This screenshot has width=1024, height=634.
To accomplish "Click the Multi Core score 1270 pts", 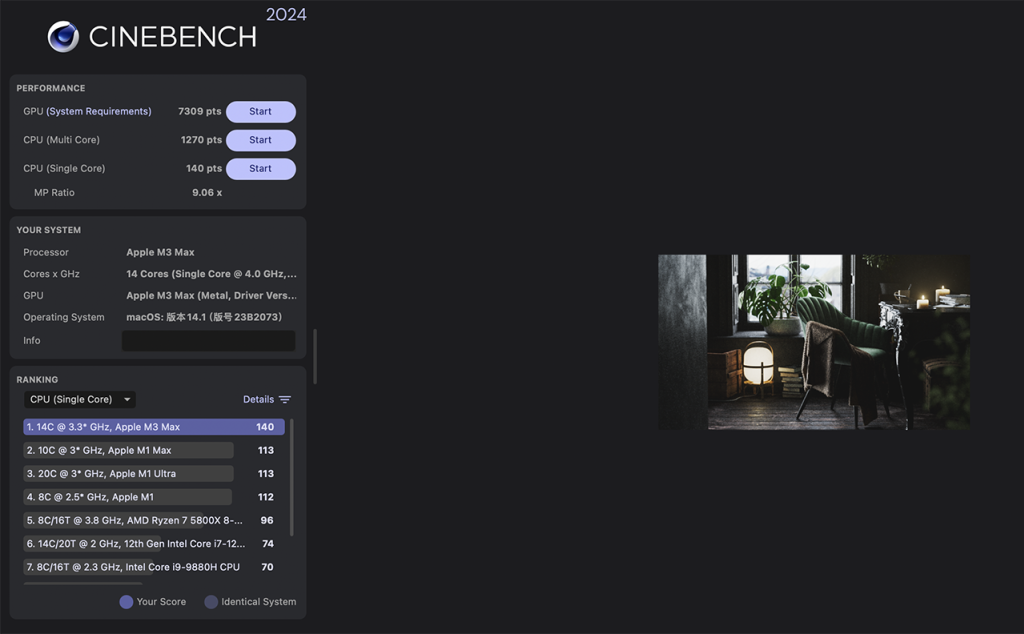I will point(201,140).
